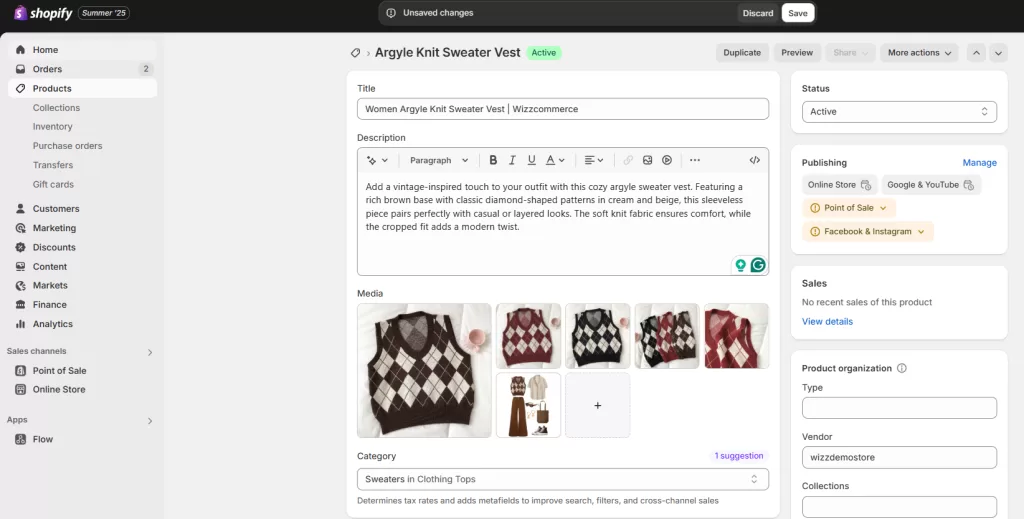Screen dimensions: 1024x519
Task: Select the outfit flat-lay media thumbnail
Action: coord(528,405)
